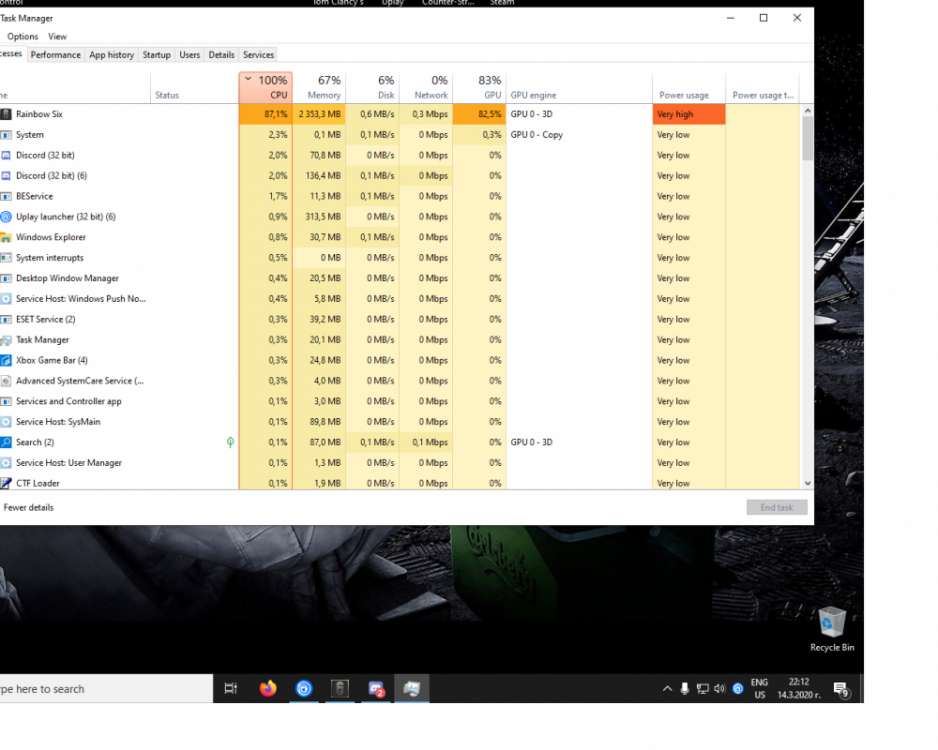This screenshot has width=938, height=750.
Task: Click the Task Manager process icon
Action: tap(5, 340)
